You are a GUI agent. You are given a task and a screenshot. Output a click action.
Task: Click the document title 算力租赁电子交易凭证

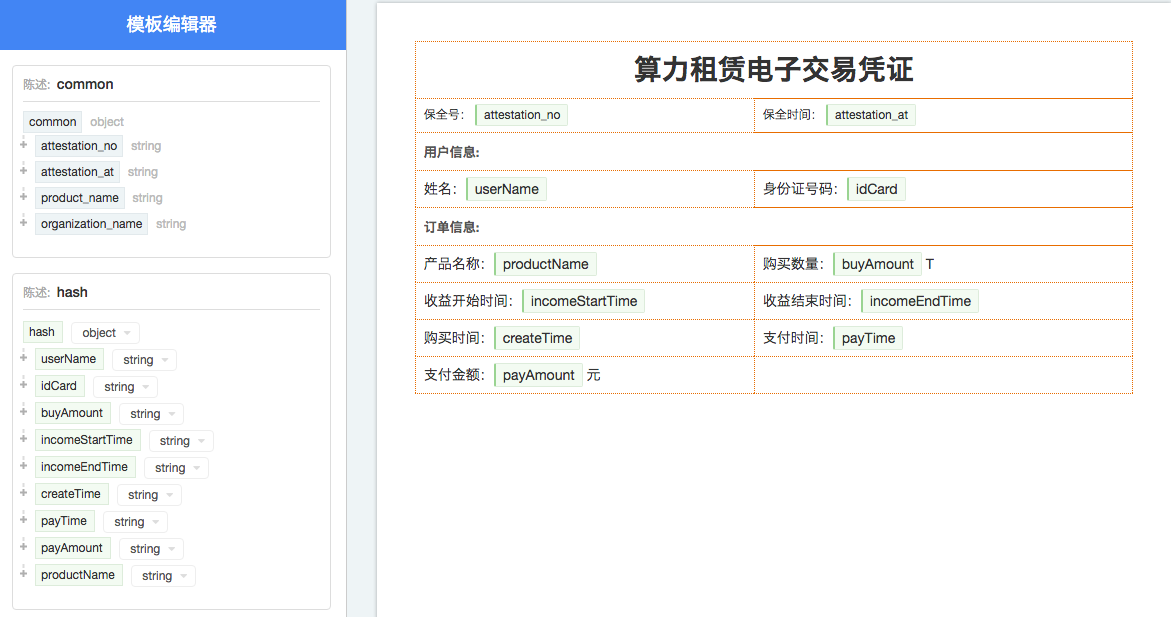(x=774, y=69)
